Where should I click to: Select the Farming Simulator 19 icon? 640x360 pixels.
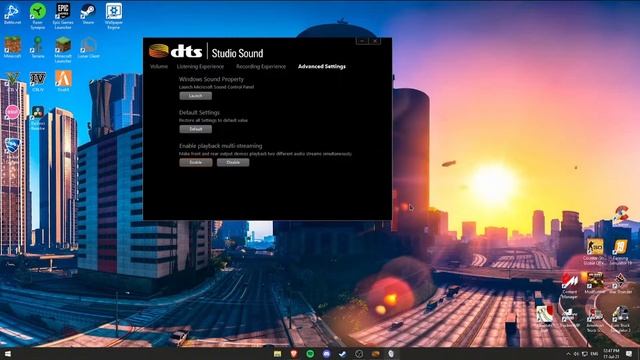point(620,251)
